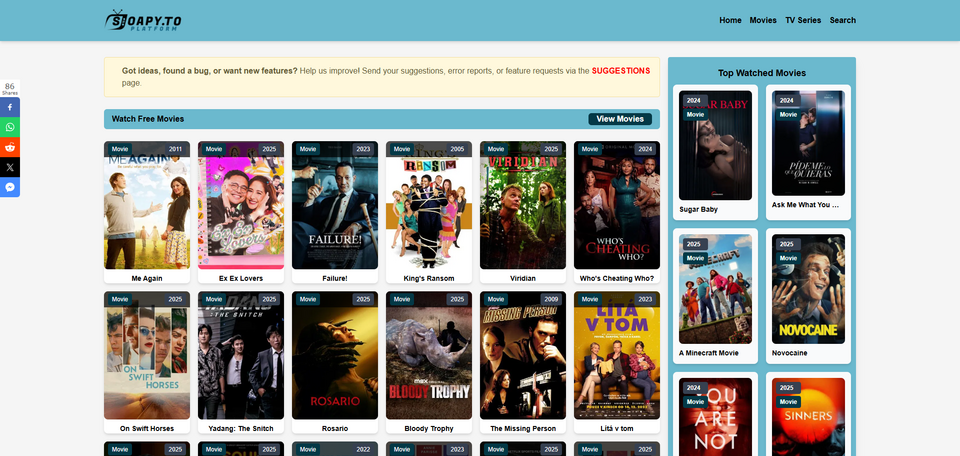The height and width of the screenshot is (456, 960).
Task: Open the Me Again movie poster
Action: tap(147, 205)
